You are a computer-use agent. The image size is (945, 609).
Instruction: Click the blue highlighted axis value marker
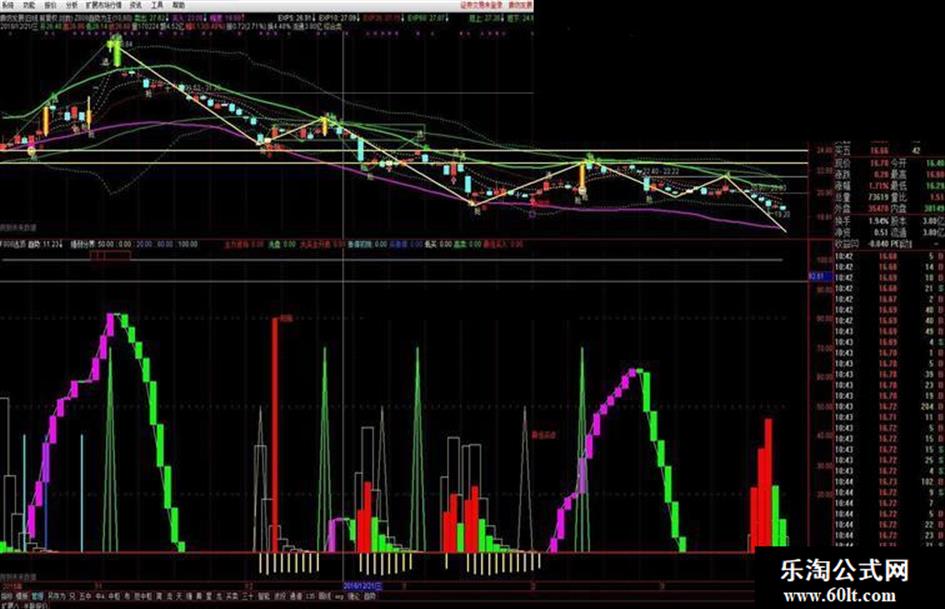(820, 276)
